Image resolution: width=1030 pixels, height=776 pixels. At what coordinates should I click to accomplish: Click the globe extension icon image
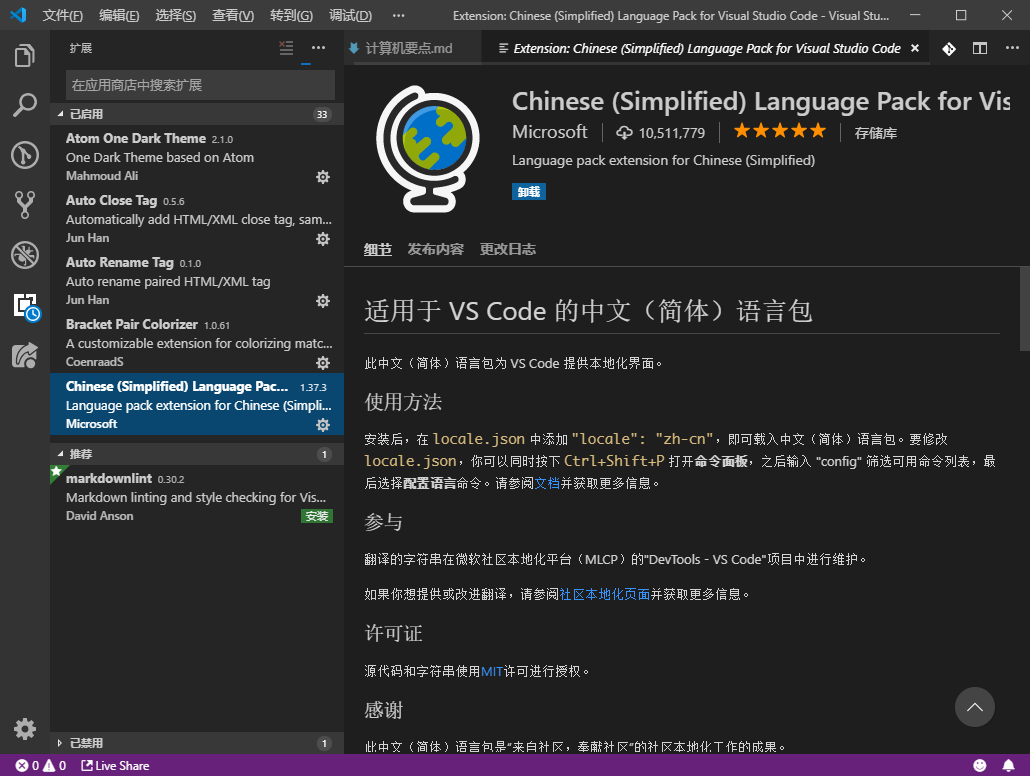click(428, 148)
